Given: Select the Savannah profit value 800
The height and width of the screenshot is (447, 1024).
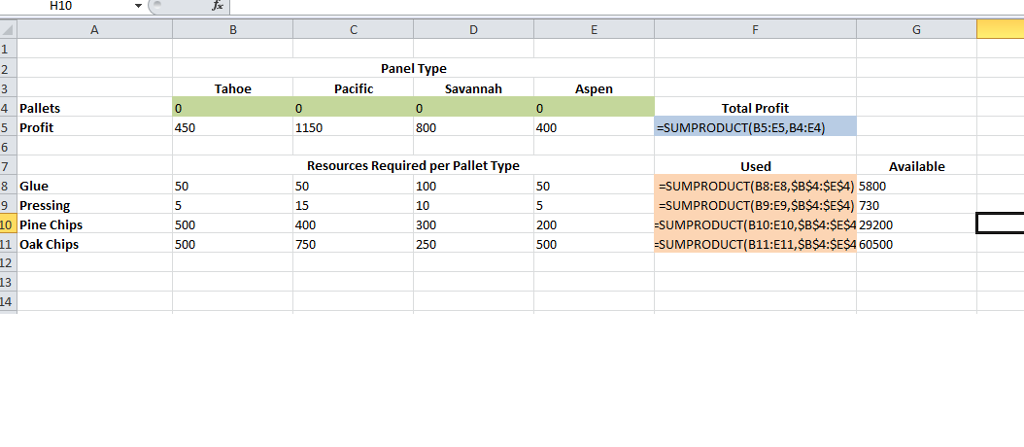Looking at the screenshot, I should point(473,127).
